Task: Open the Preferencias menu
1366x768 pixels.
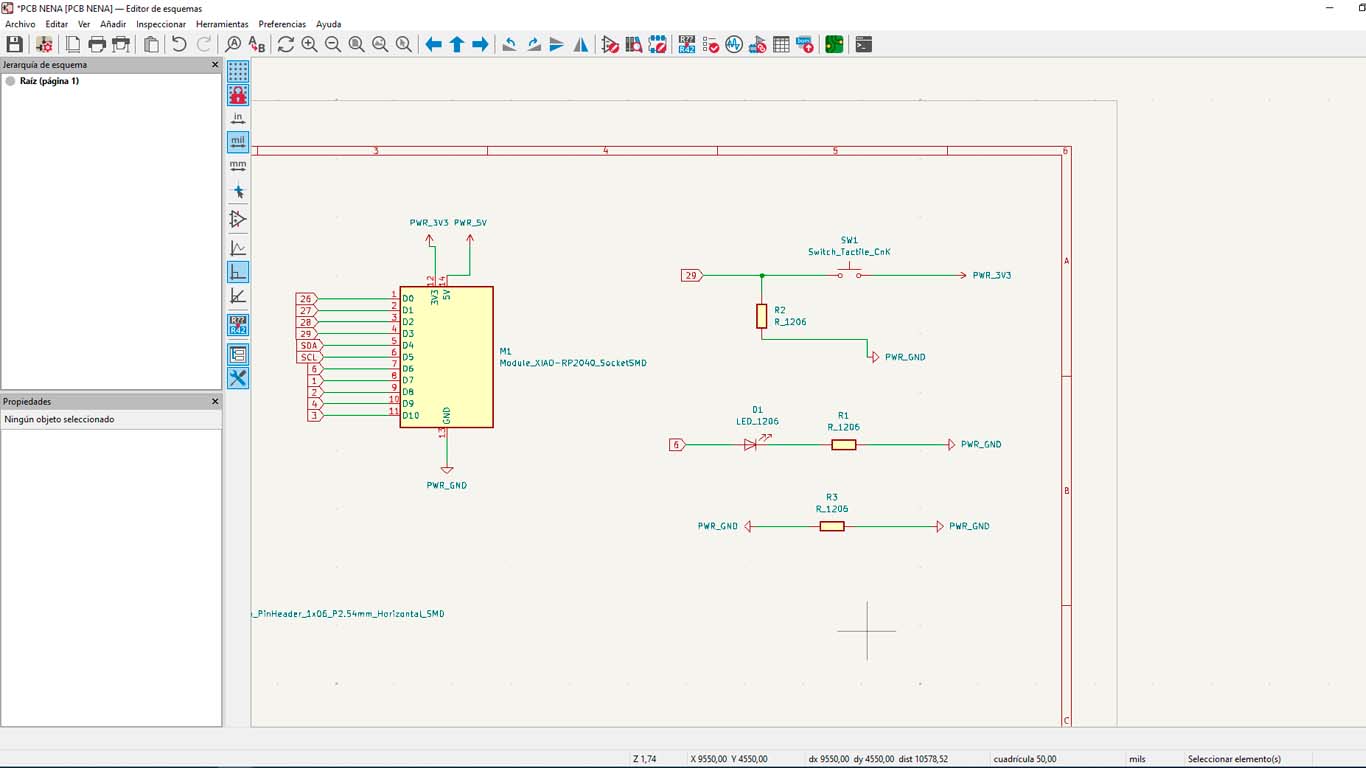Action: (x=282, y=24)
